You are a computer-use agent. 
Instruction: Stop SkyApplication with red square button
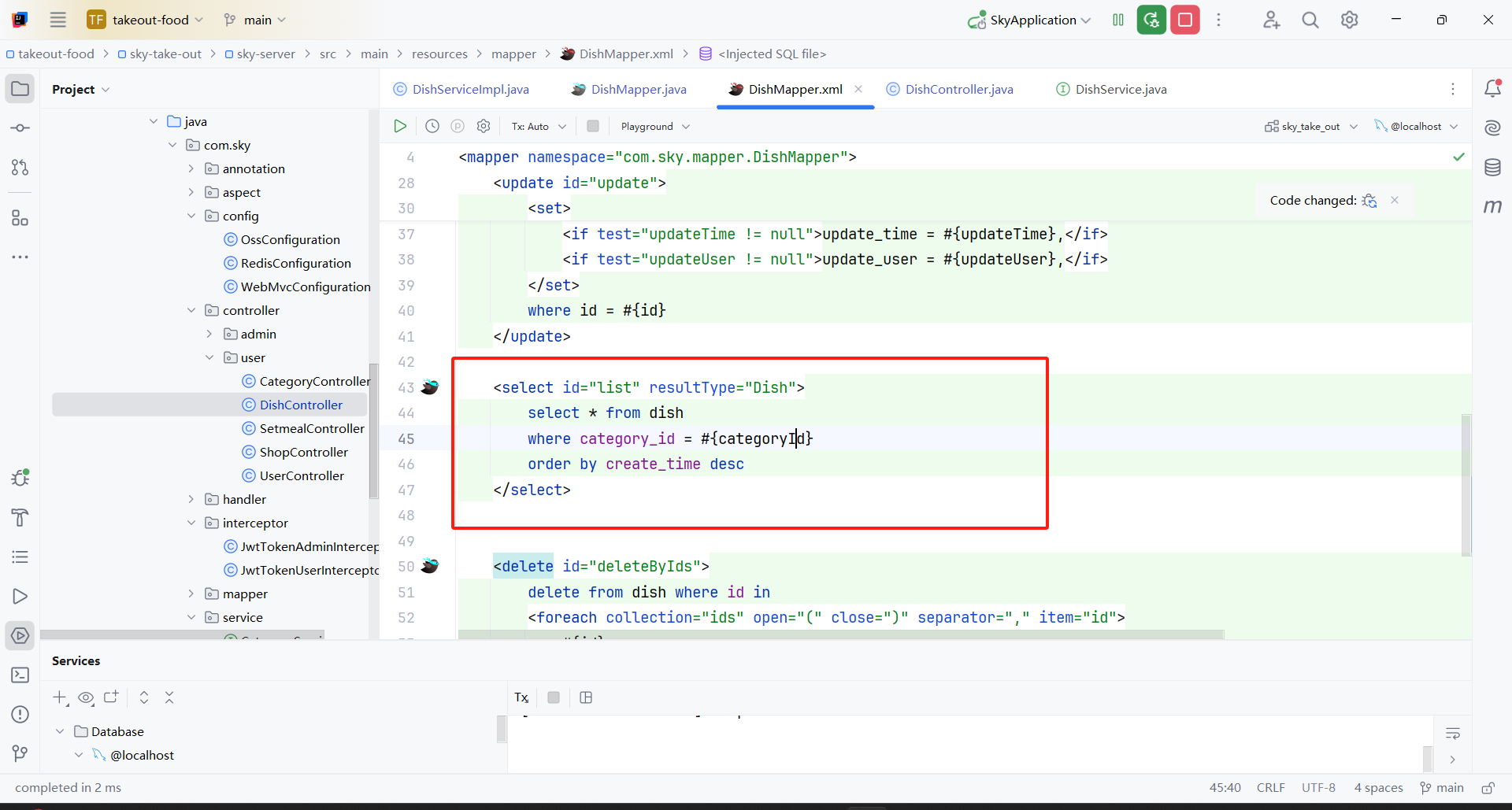(1185, 20)
